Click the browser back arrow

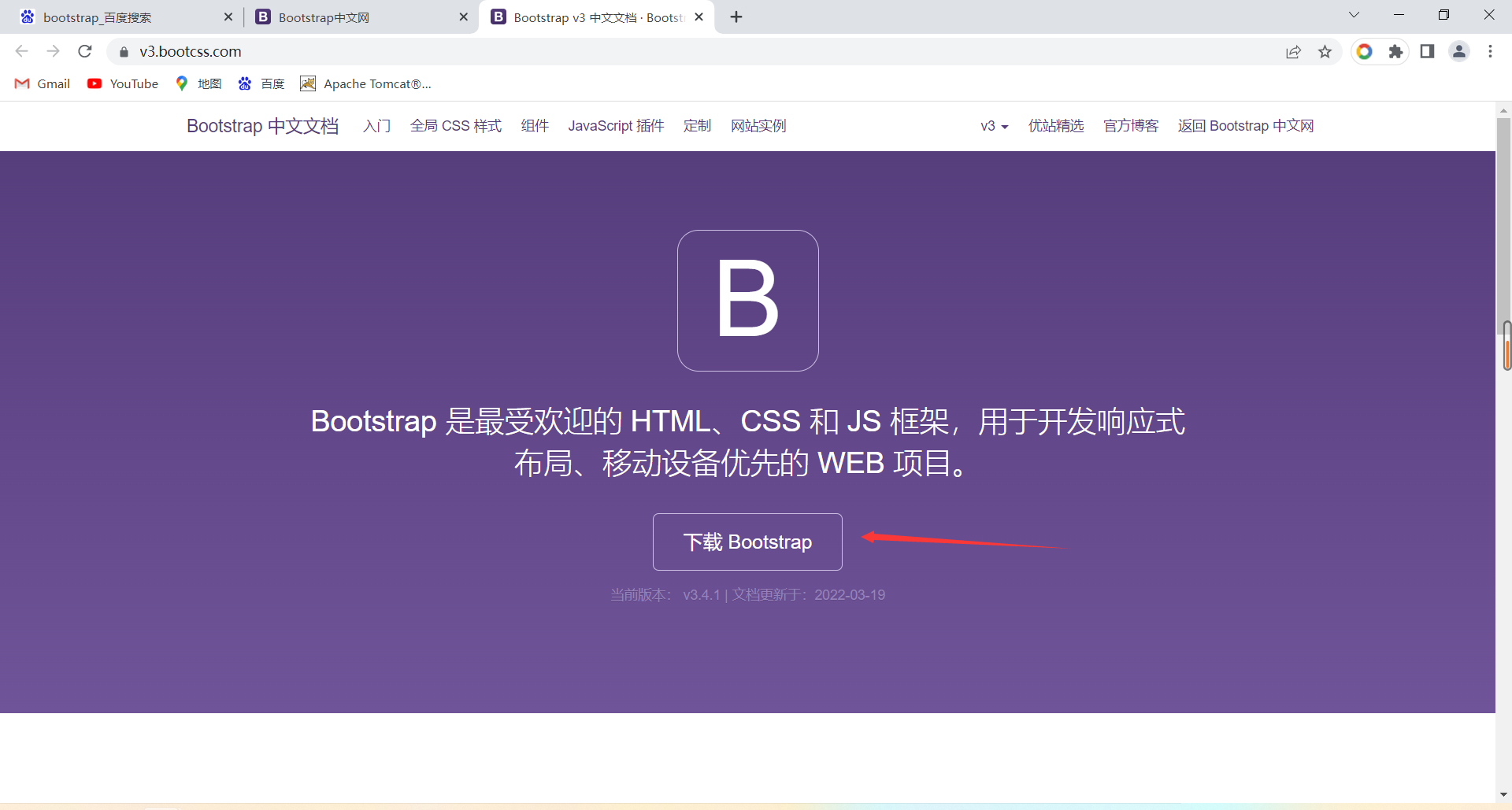tap(21, 51)
